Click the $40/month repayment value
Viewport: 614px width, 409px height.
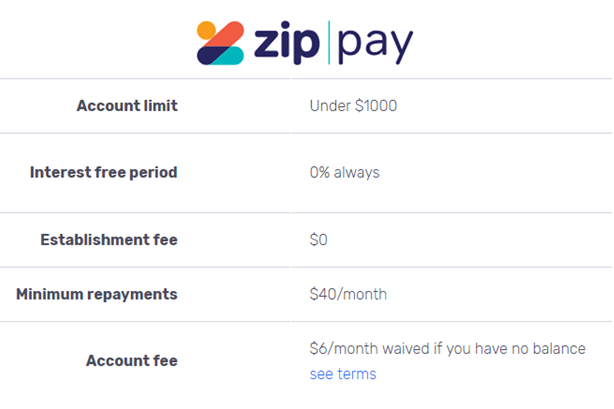(348, 294)
